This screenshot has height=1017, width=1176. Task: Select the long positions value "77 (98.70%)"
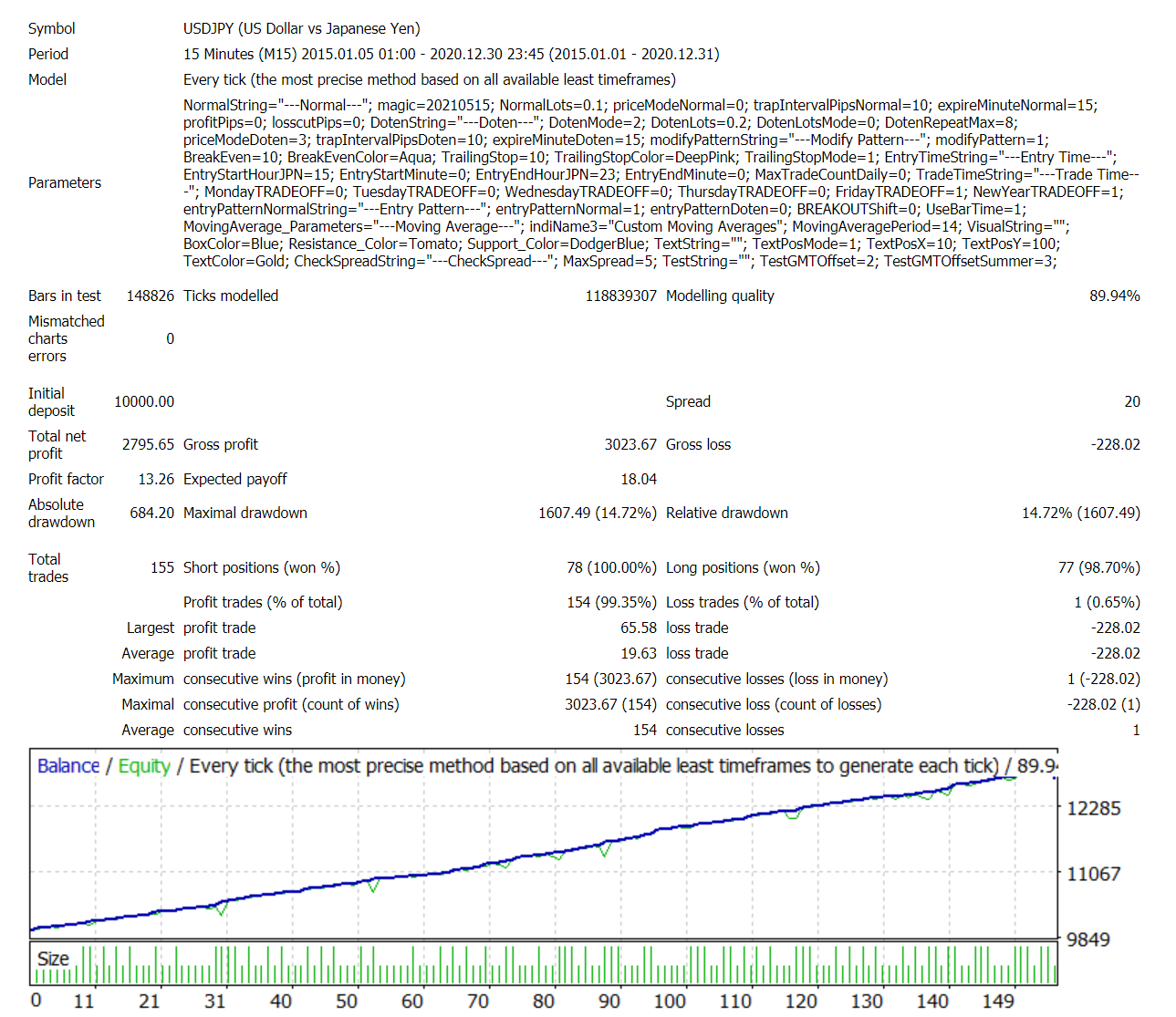coord(1099,568)
